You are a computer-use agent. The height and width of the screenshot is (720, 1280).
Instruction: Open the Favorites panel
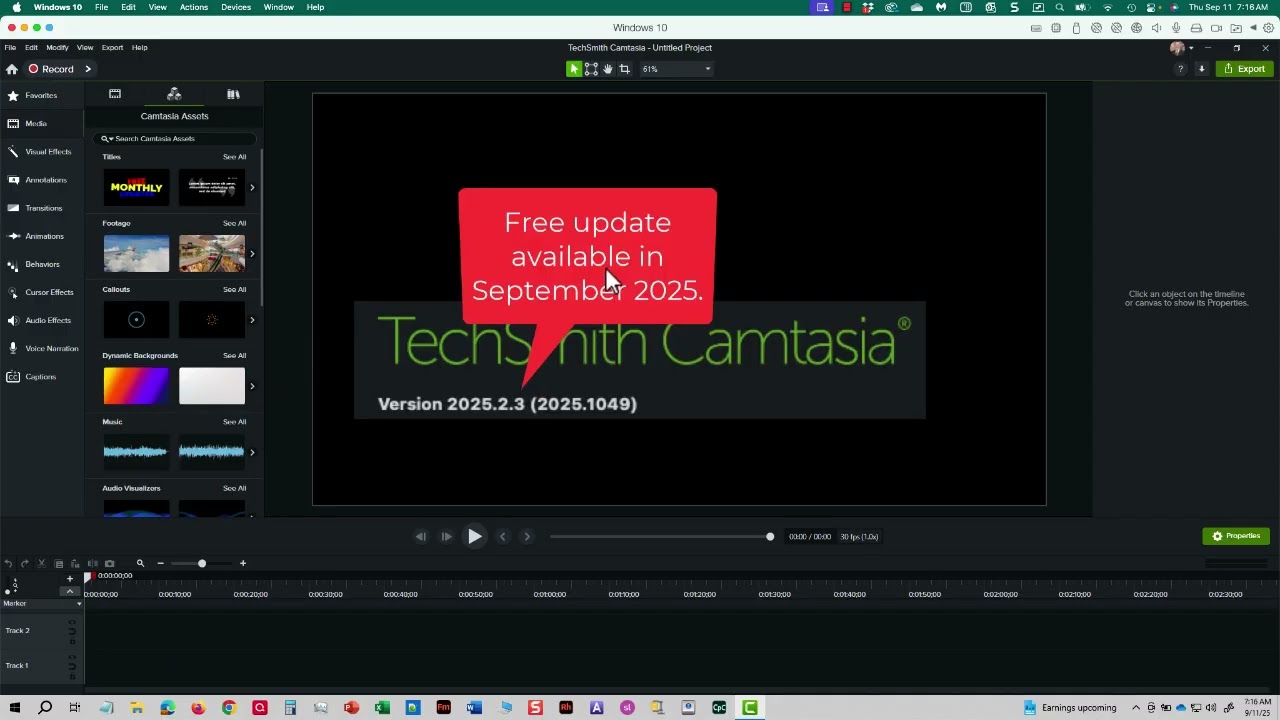[x=41, y=95]
